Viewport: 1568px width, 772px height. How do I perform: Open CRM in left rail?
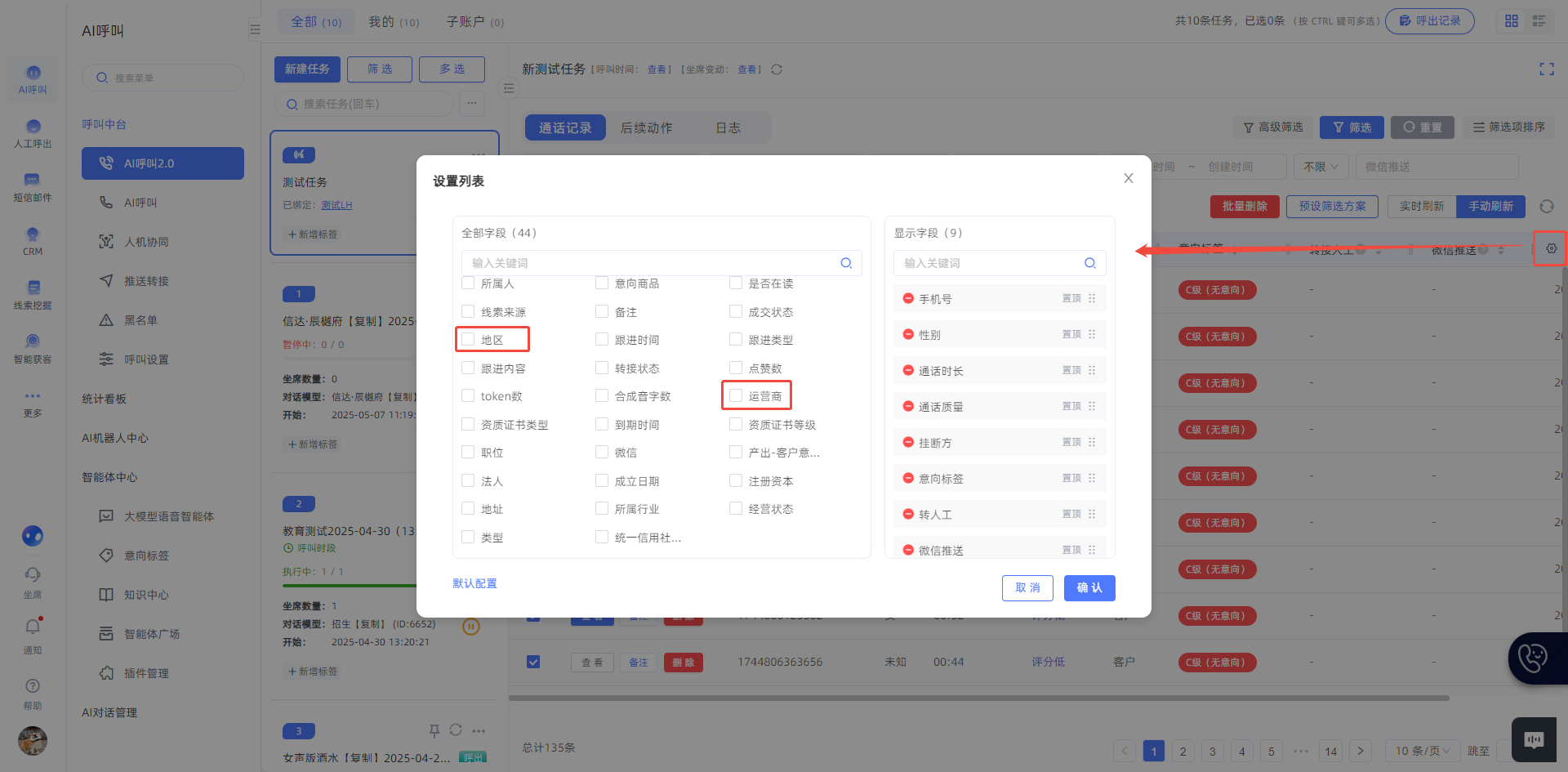(x=33, y=241)
